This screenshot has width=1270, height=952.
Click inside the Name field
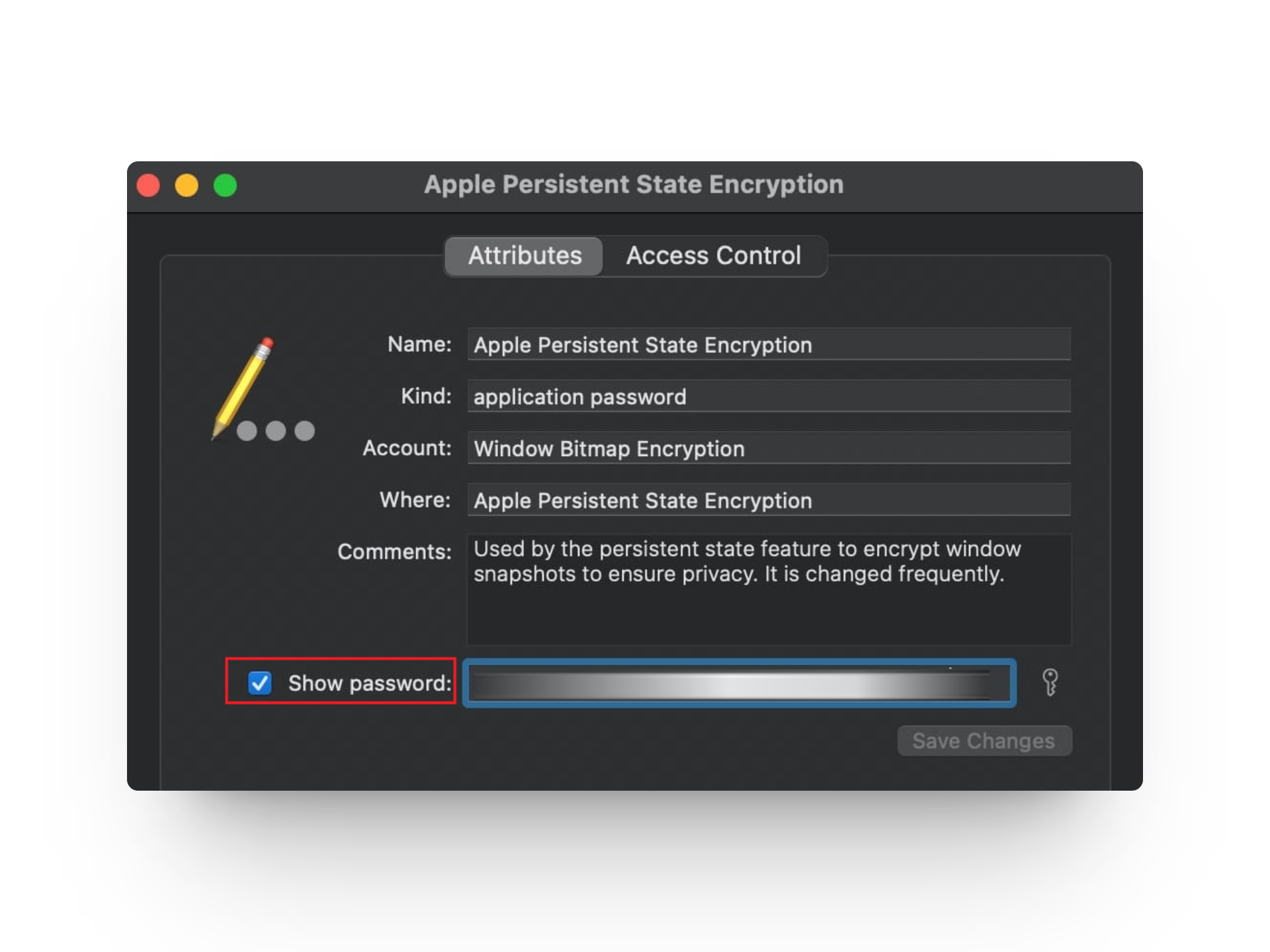click(767, 344)
